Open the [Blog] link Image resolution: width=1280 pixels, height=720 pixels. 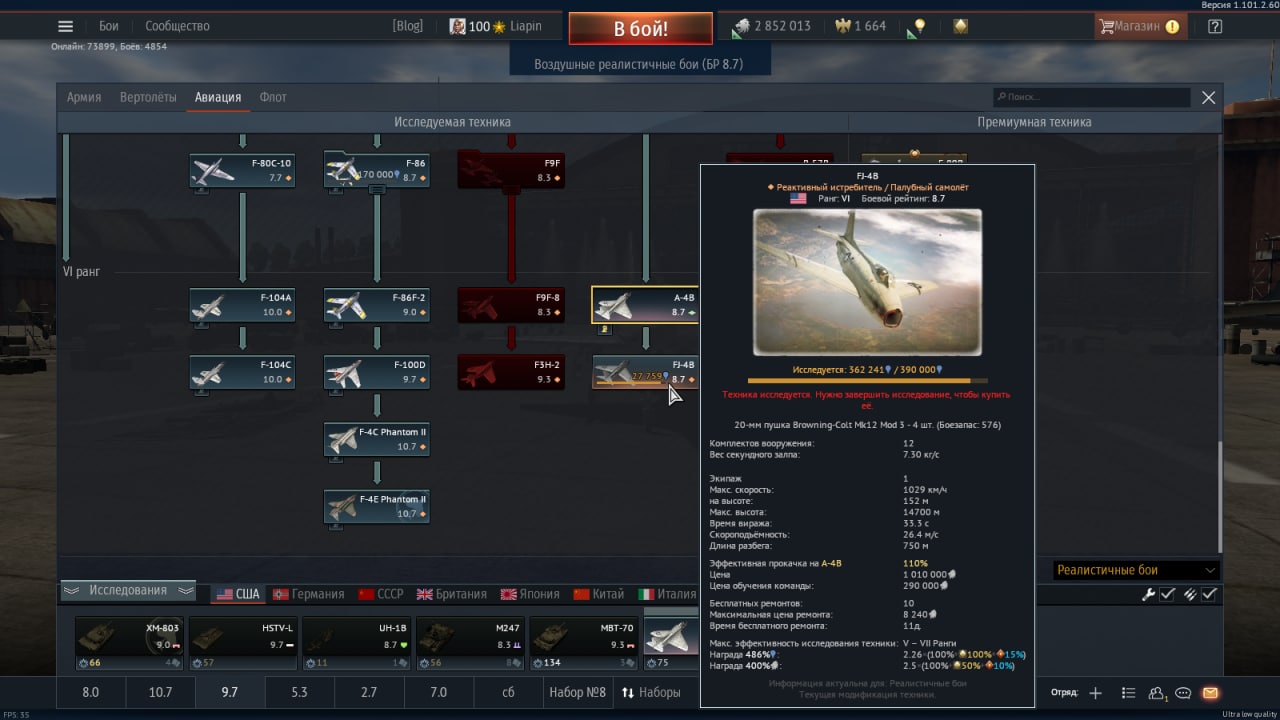pyautogui.click(x=408, y=27)
